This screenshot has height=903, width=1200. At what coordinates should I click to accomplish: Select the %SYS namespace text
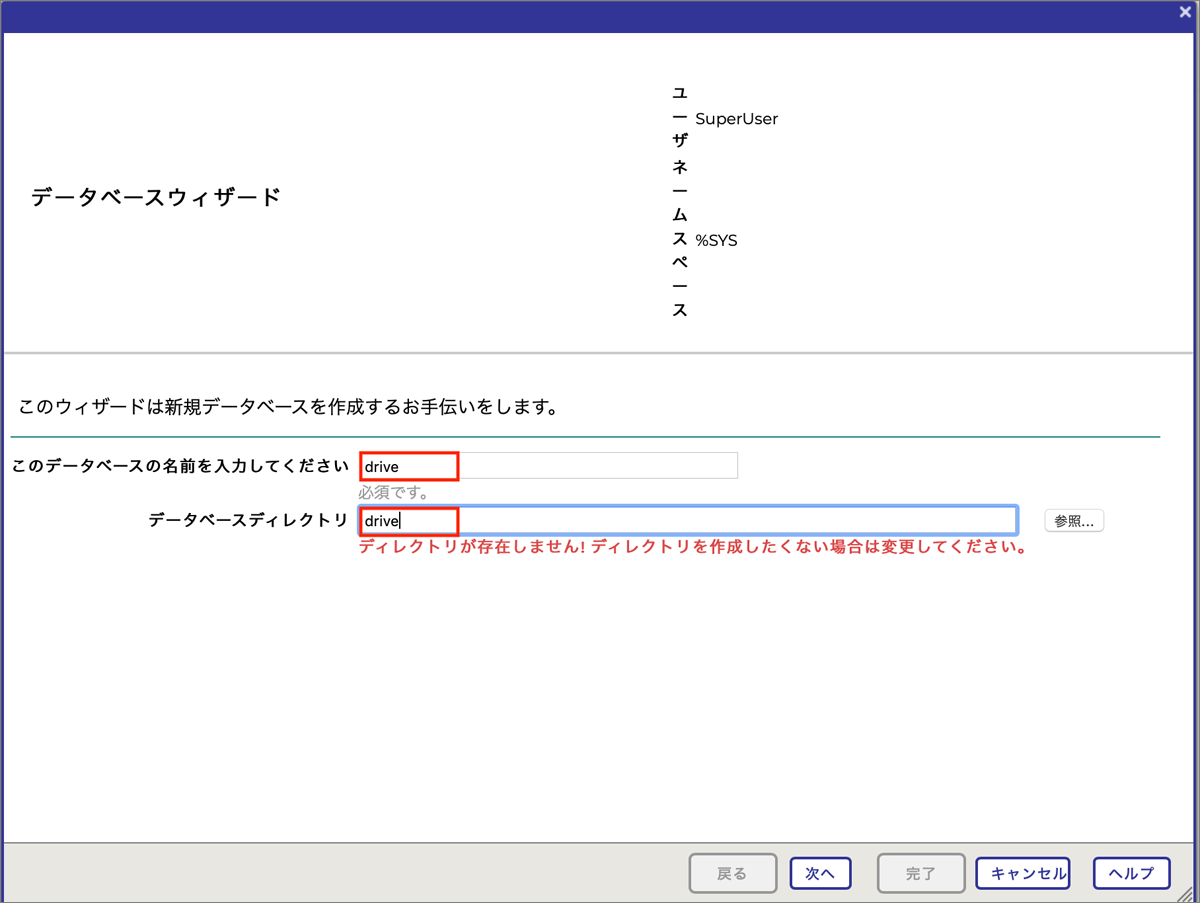(716, 240)
